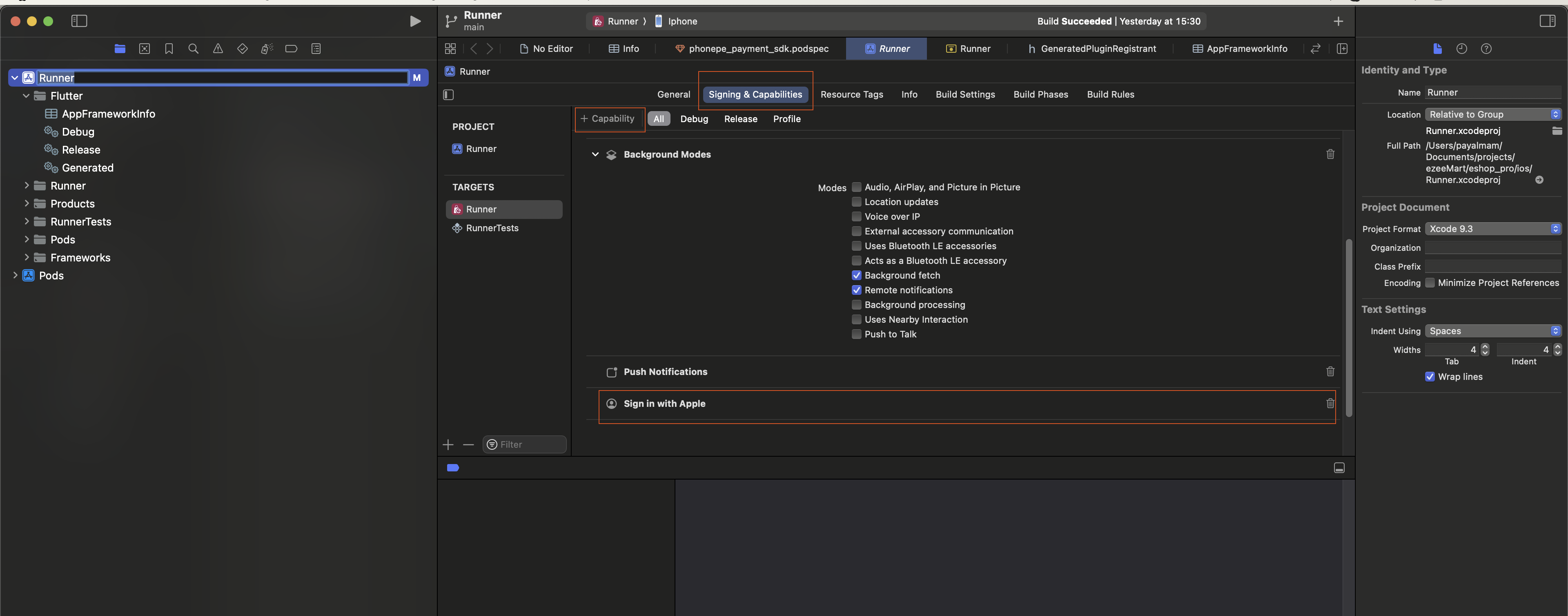
Task: Open the phonepe_payment_sdk.podspec editor tab
Action: pyautogui.click(x=752, y=49)
